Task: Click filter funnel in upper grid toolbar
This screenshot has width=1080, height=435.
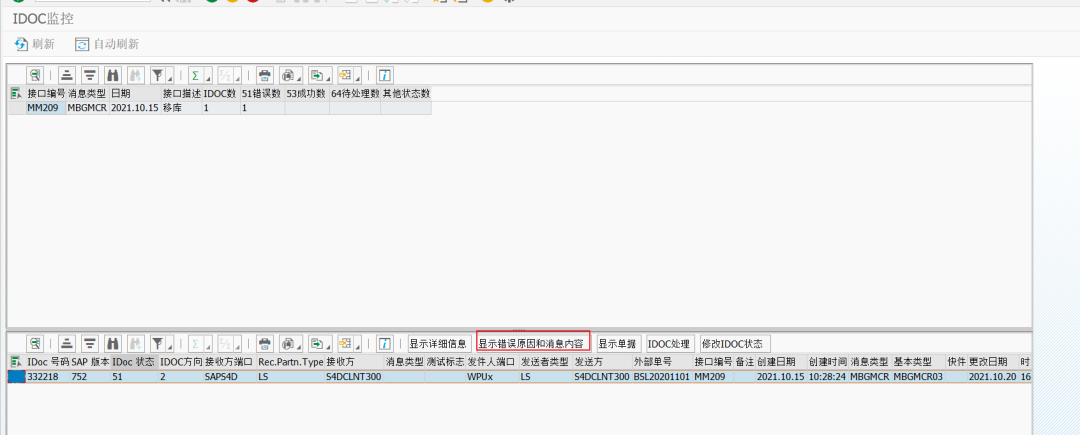Action: pyautogui.click(x=160, y=75)
